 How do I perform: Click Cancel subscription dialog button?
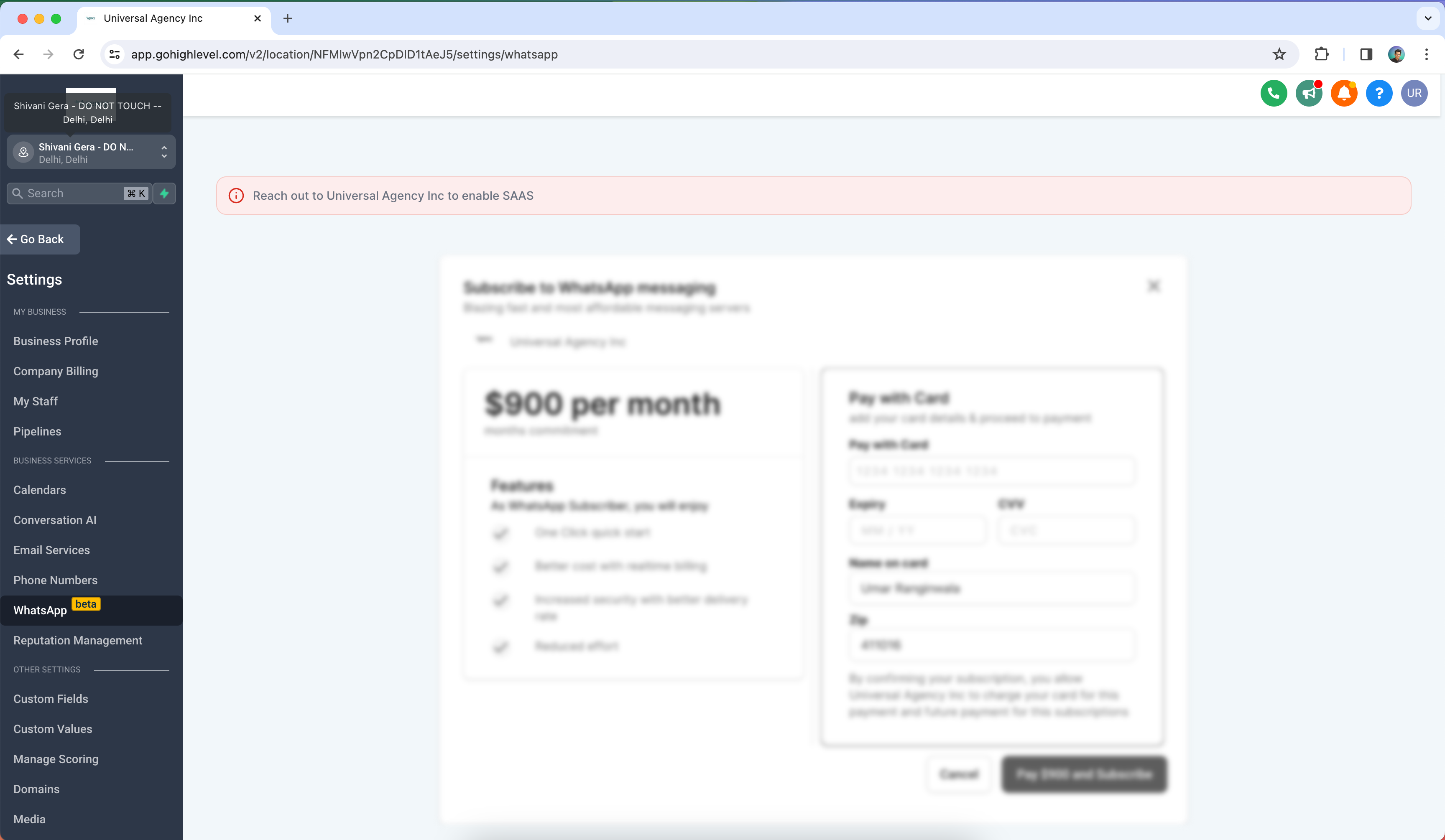pos(957,774)
